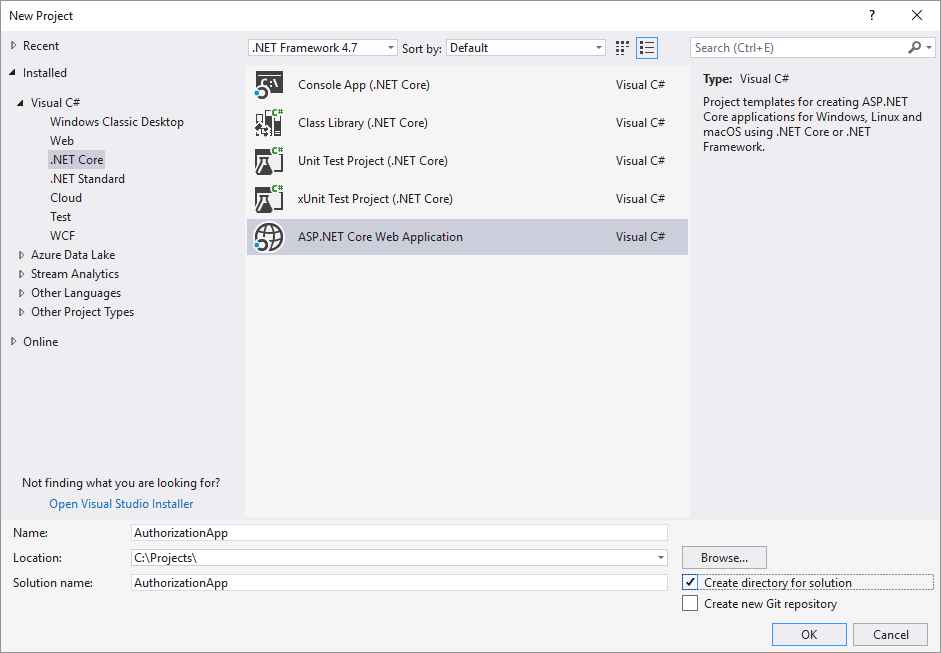Collapse the Visual C# node
This screenshot has height=653, width=941.
tap(21, 103)
